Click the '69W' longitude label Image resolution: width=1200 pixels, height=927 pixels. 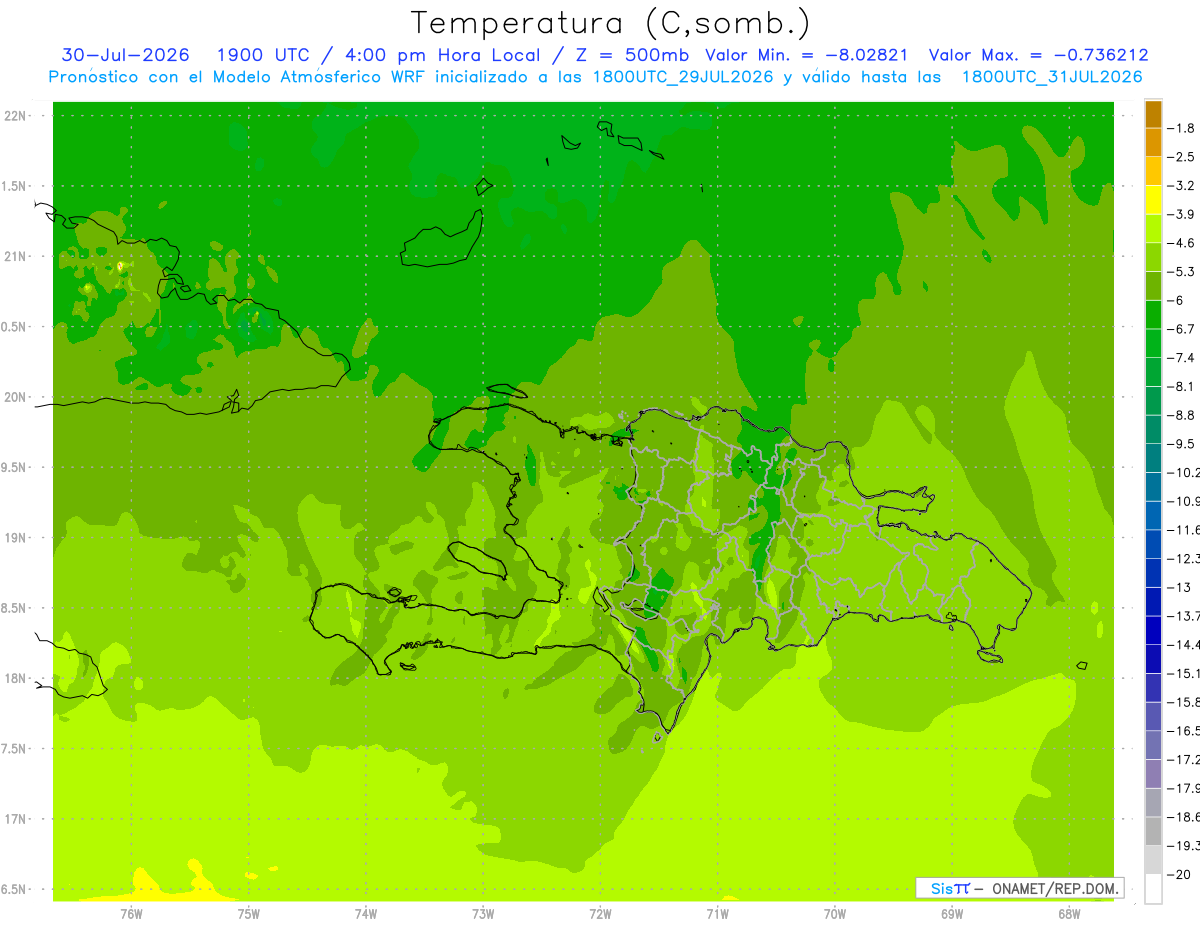[x=952, y=914]
